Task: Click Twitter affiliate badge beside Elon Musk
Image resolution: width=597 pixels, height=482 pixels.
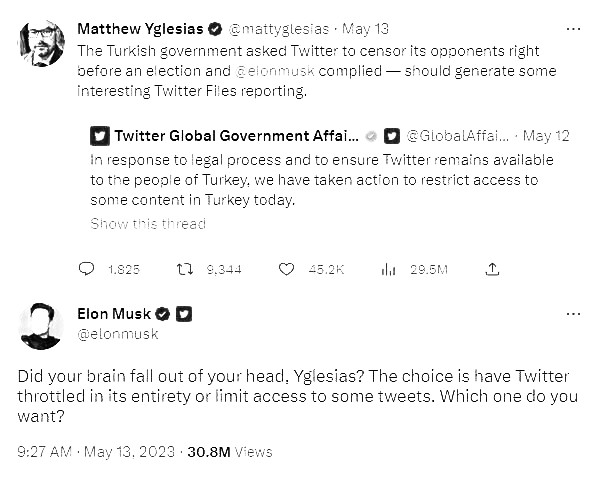Action: pyautogui.click(x=184, y=314)
